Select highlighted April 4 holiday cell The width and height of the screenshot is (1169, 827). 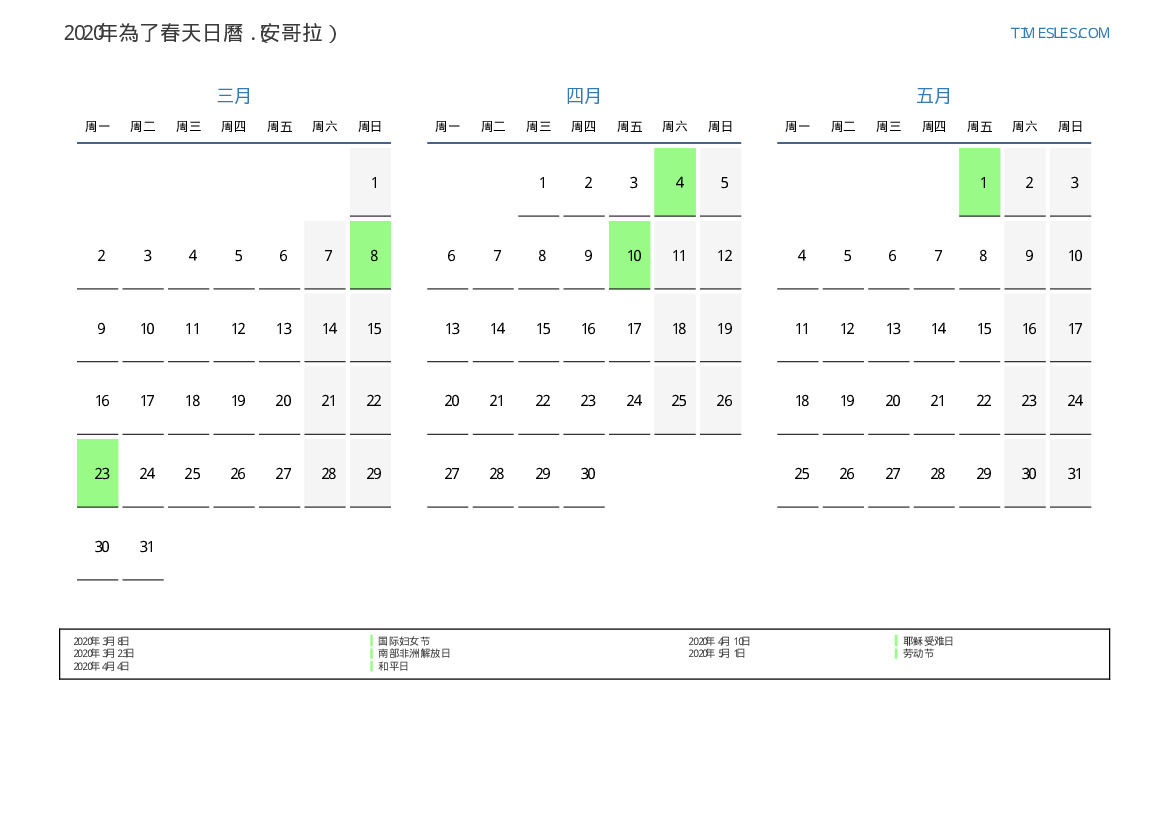coord(675,182)
